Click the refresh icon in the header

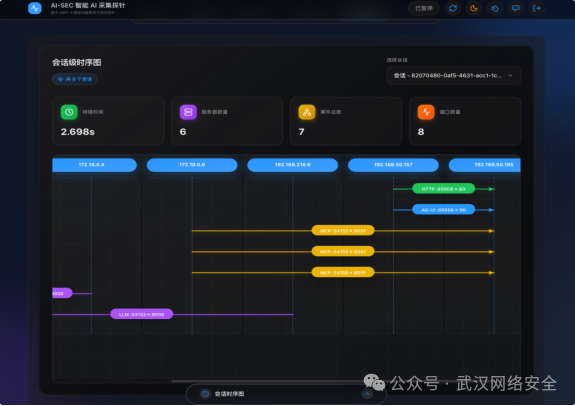click(x=453, y=8)
